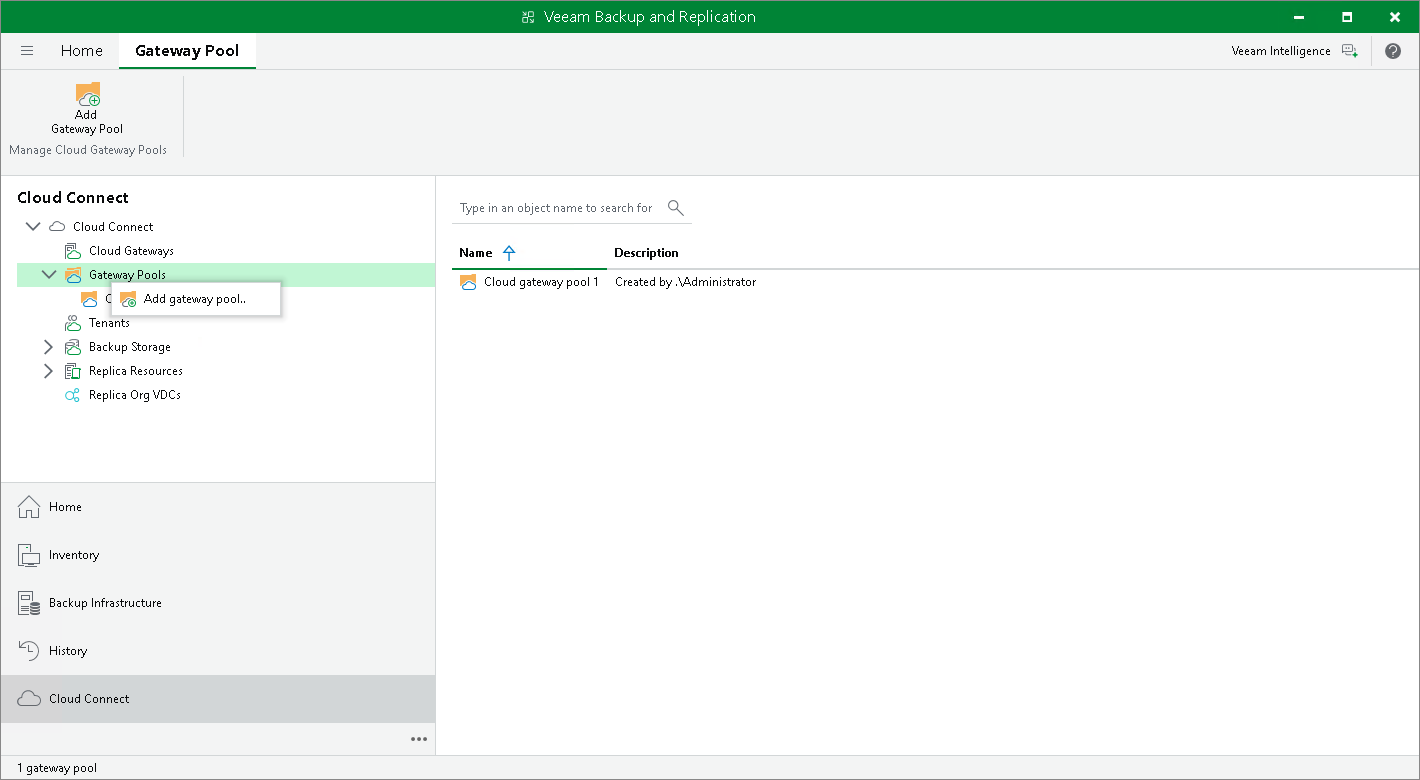The width and height of the screenshot is (1420, 780).
Task: Click the Cloud Connect root cloud icon
Action: pyautogui.click(x=58, y=227)
